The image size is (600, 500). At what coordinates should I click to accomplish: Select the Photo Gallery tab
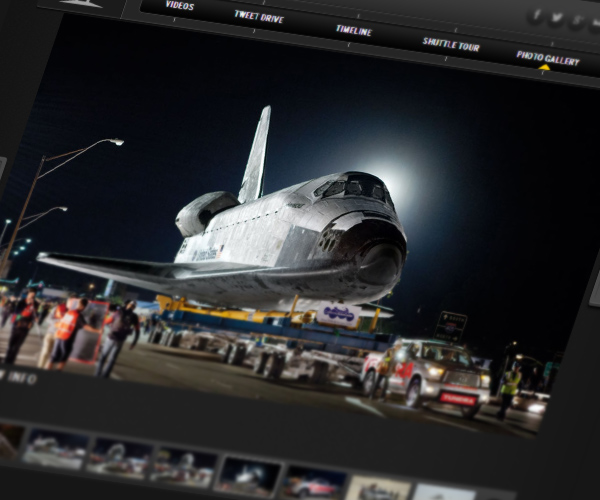coord(548,58)
